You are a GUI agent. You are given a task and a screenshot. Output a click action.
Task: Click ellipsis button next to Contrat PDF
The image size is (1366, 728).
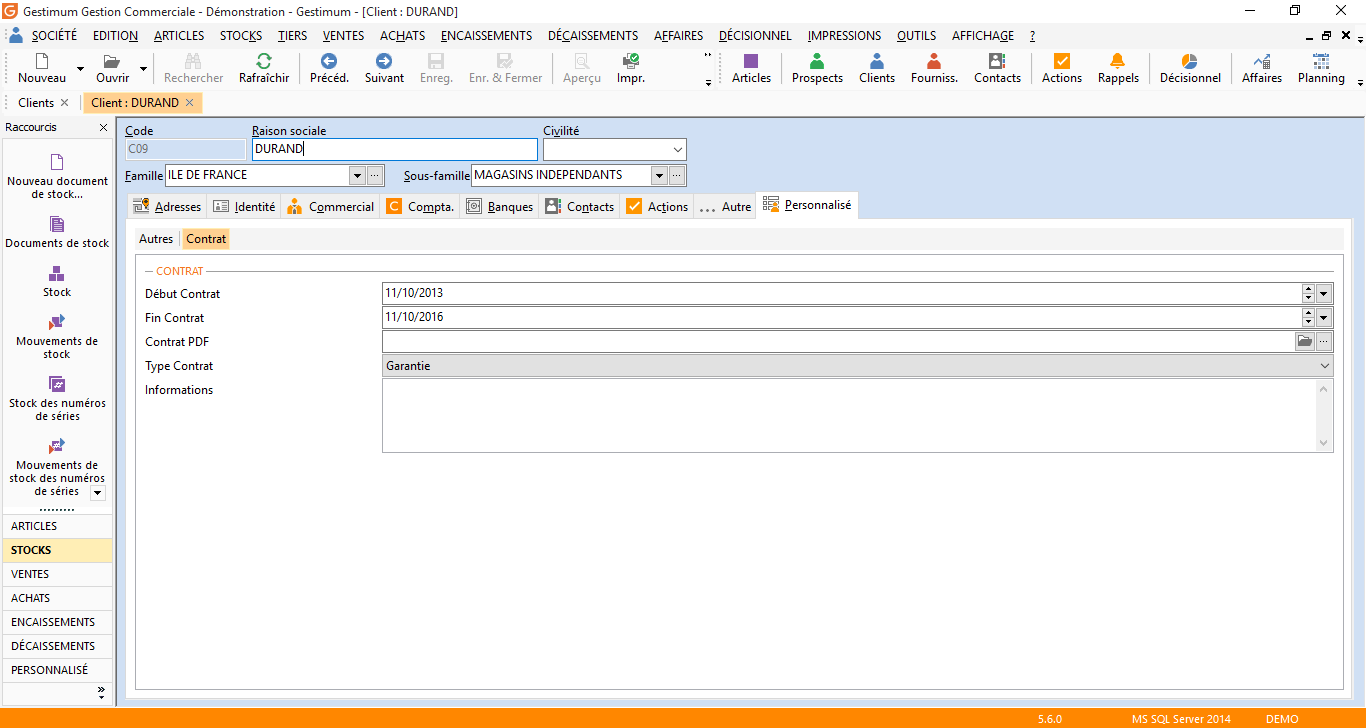(x=1324, y=342)
